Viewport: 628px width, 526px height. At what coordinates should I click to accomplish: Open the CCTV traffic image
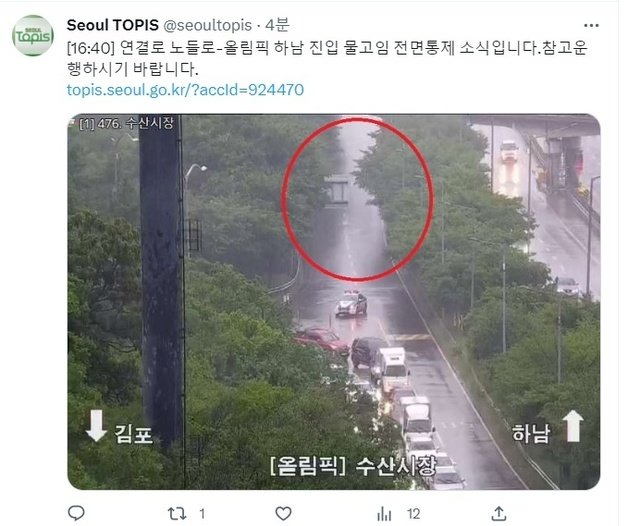tap(334, 302)
